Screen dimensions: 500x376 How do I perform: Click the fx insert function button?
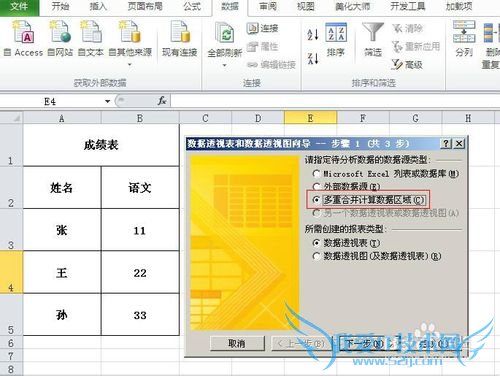[x=162, y=101]
